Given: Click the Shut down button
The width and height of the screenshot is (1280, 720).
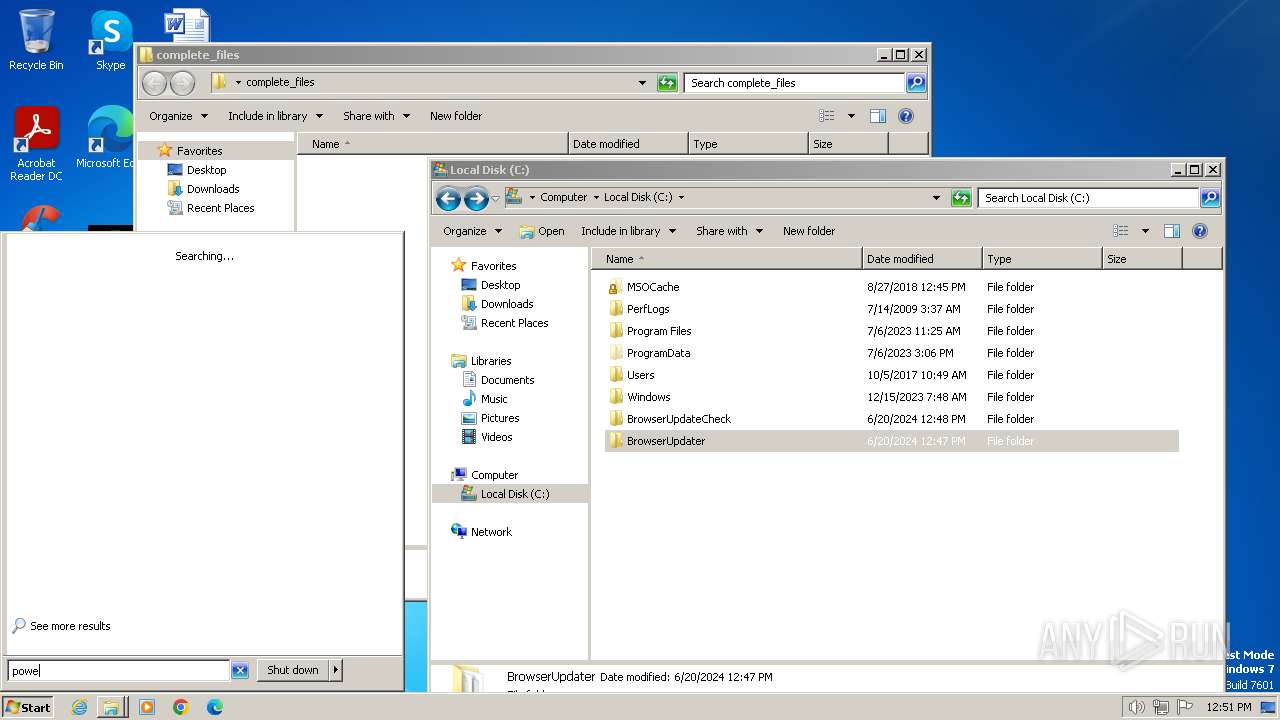Looking at the screenshot, I should tap(293, 671).
